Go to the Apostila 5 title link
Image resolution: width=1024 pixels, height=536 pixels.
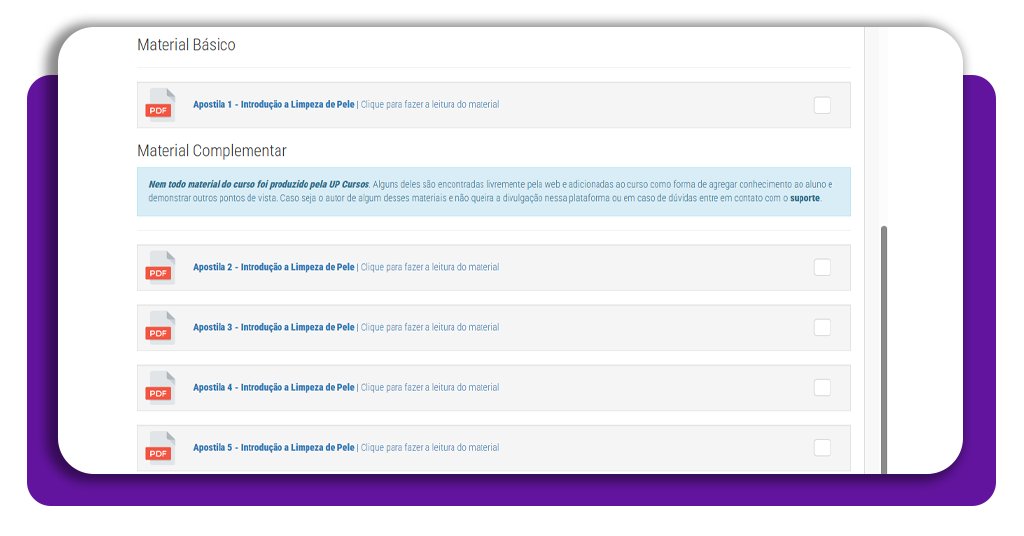click(x=273, y=448)
